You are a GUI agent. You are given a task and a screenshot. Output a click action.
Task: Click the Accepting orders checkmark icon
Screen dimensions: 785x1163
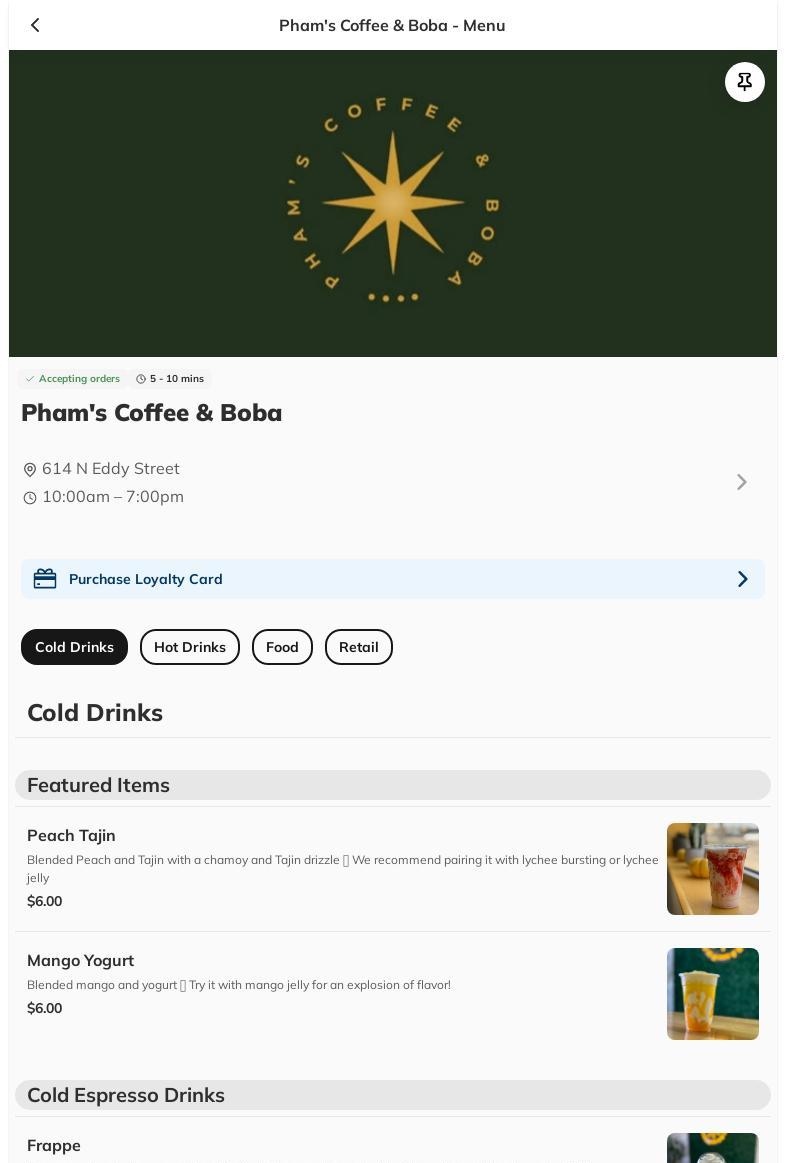(30, 379)
